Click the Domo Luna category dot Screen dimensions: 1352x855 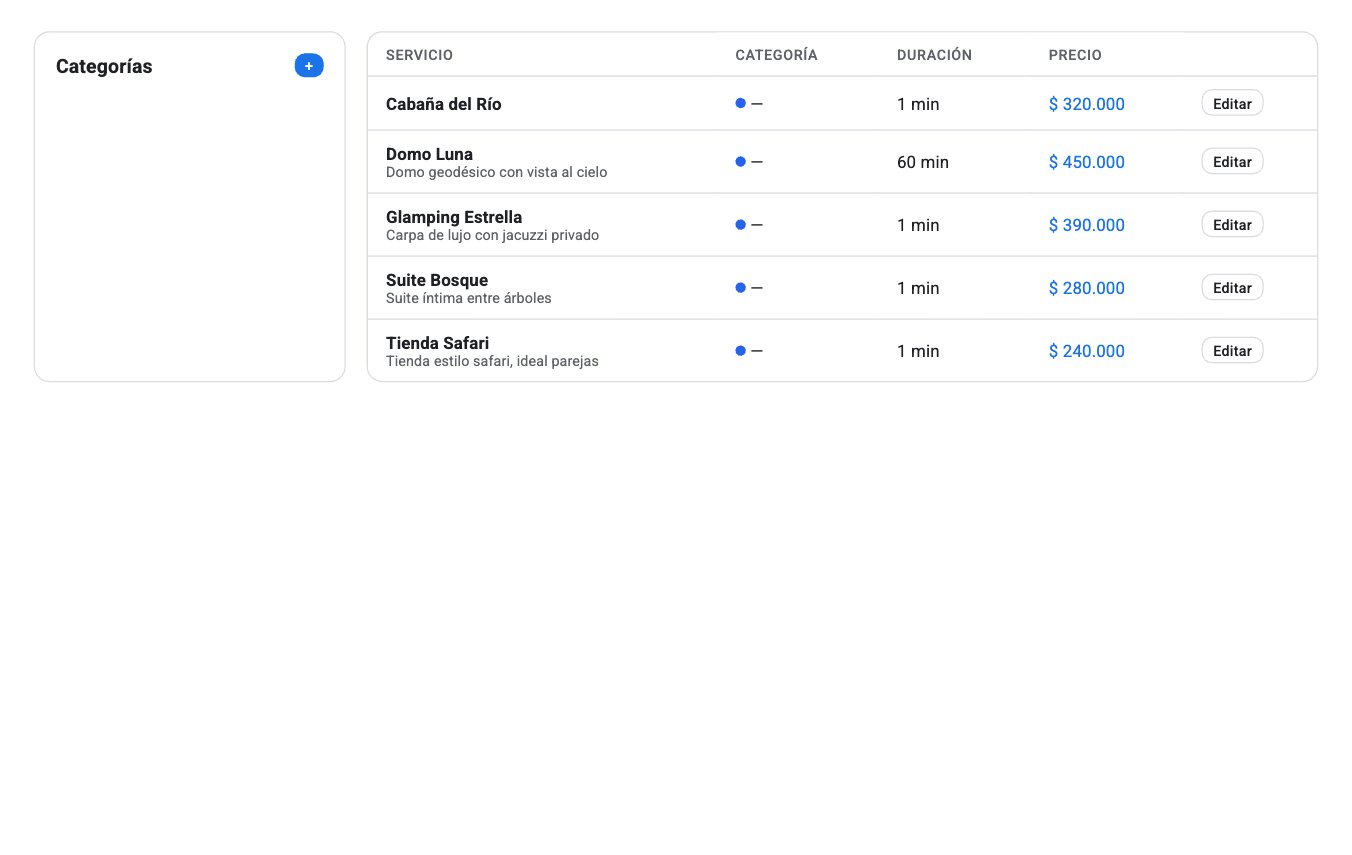[x=740, y=162]
